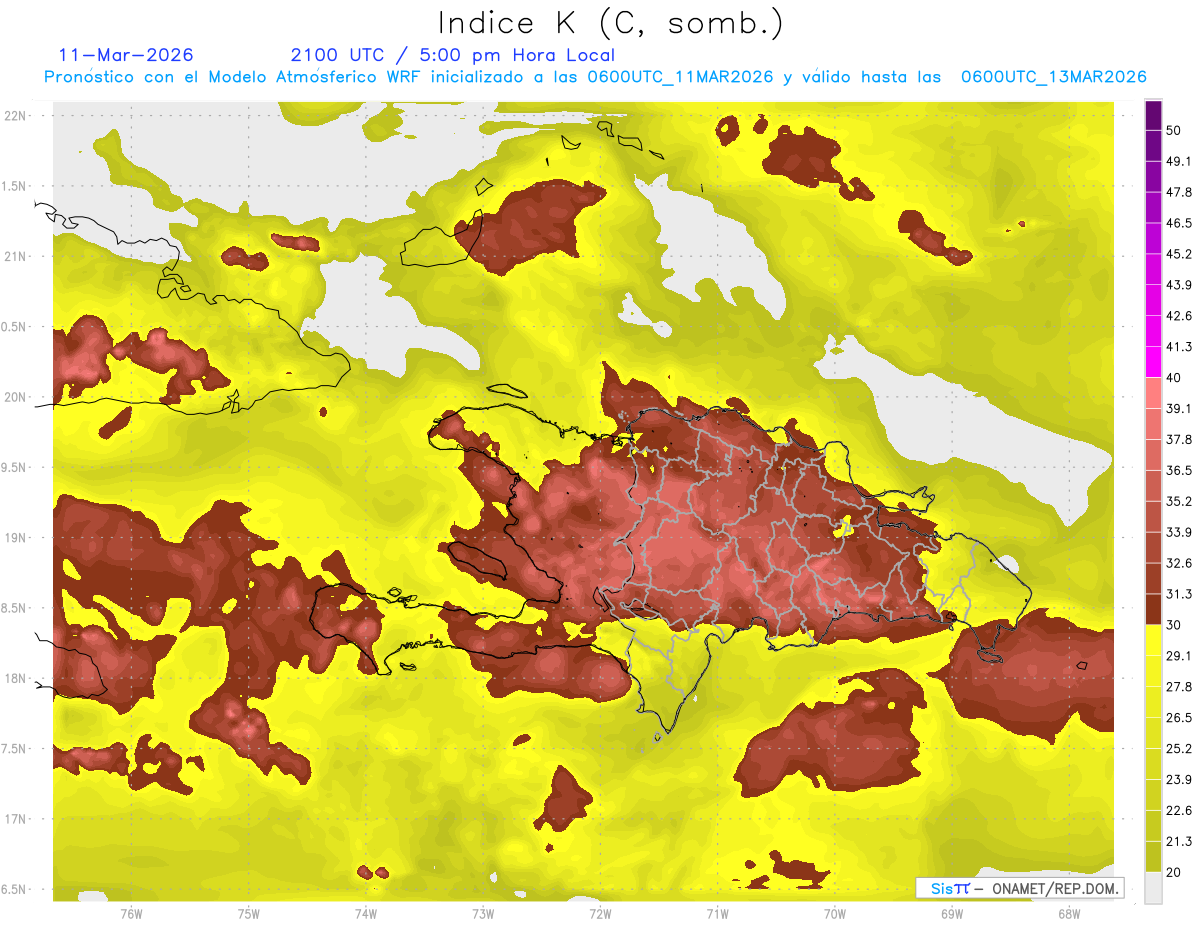Image resolution: width=1200 pixels, height=927 pixels.
Task: Click the colorbar value 30
Action: point(1174,625)
